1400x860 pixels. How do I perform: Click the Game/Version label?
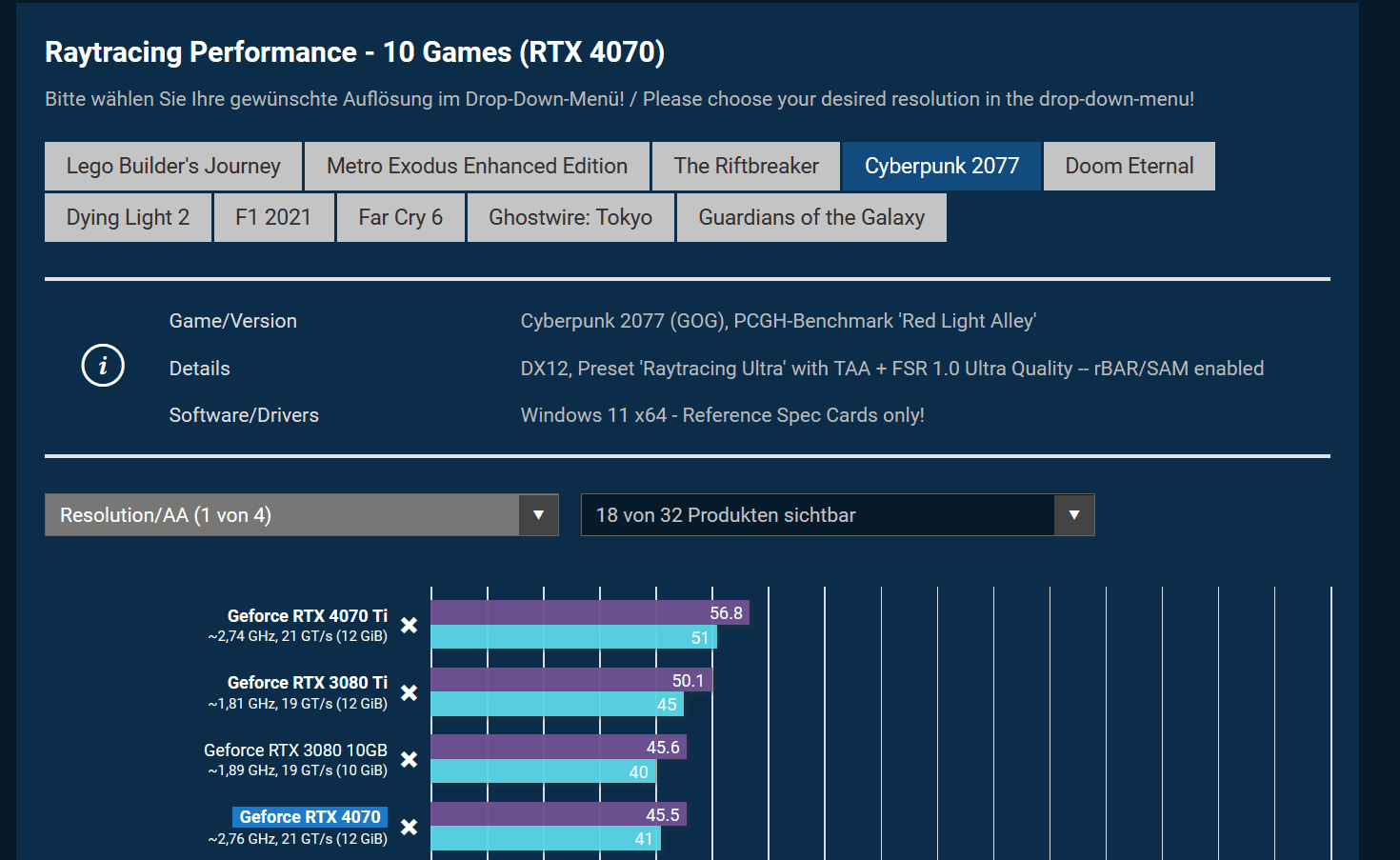(x=233, y=321)
